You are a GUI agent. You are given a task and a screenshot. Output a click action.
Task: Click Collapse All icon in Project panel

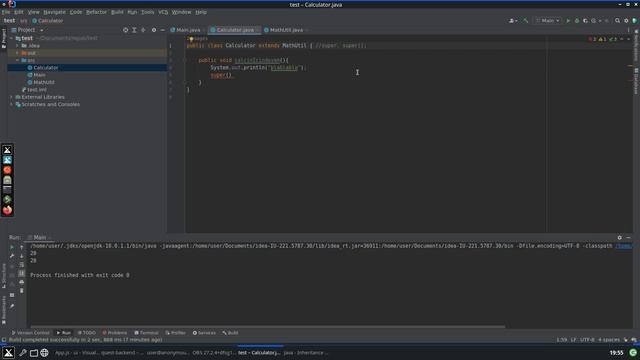[143, 30]
